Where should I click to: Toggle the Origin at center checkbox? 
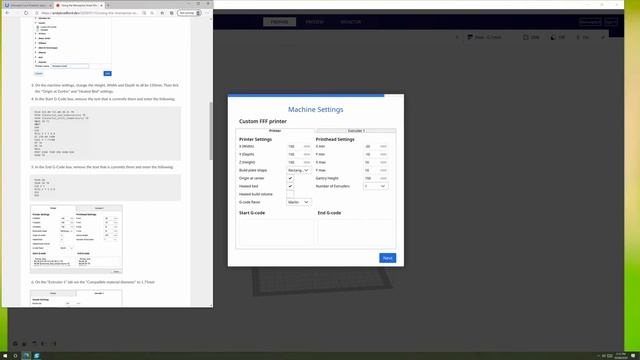coord(290,178)
